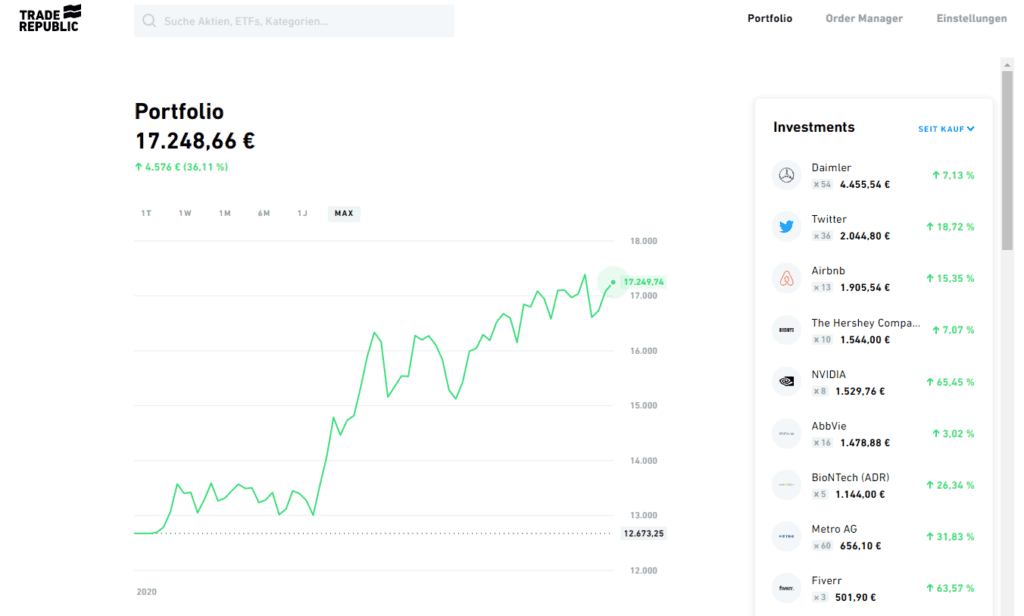Click the Portfolio page heading

tap(179, 112)
